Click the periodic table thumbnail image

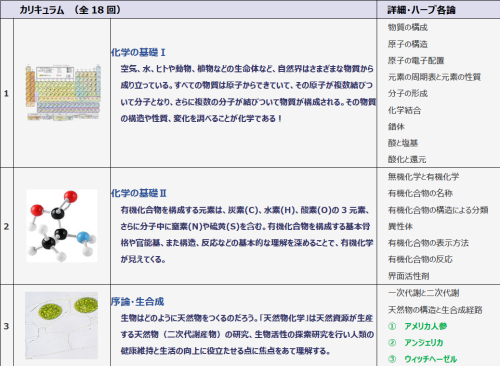point(63,92)
